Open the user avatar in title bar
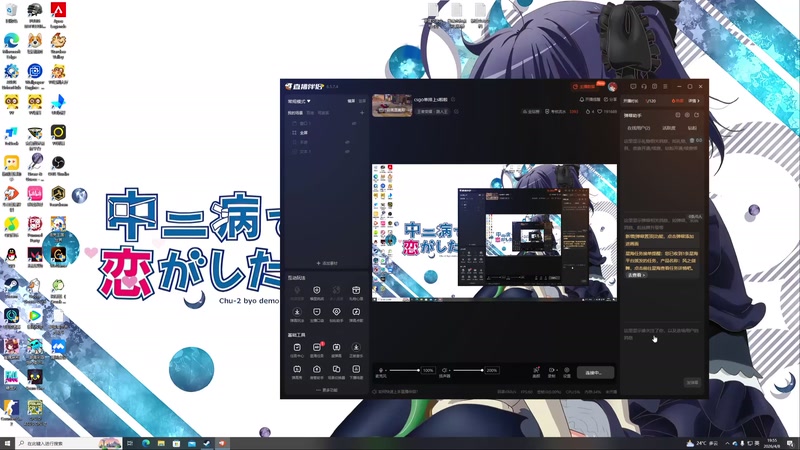This screenshot has width=800, height=450. [x=612, y=87]
